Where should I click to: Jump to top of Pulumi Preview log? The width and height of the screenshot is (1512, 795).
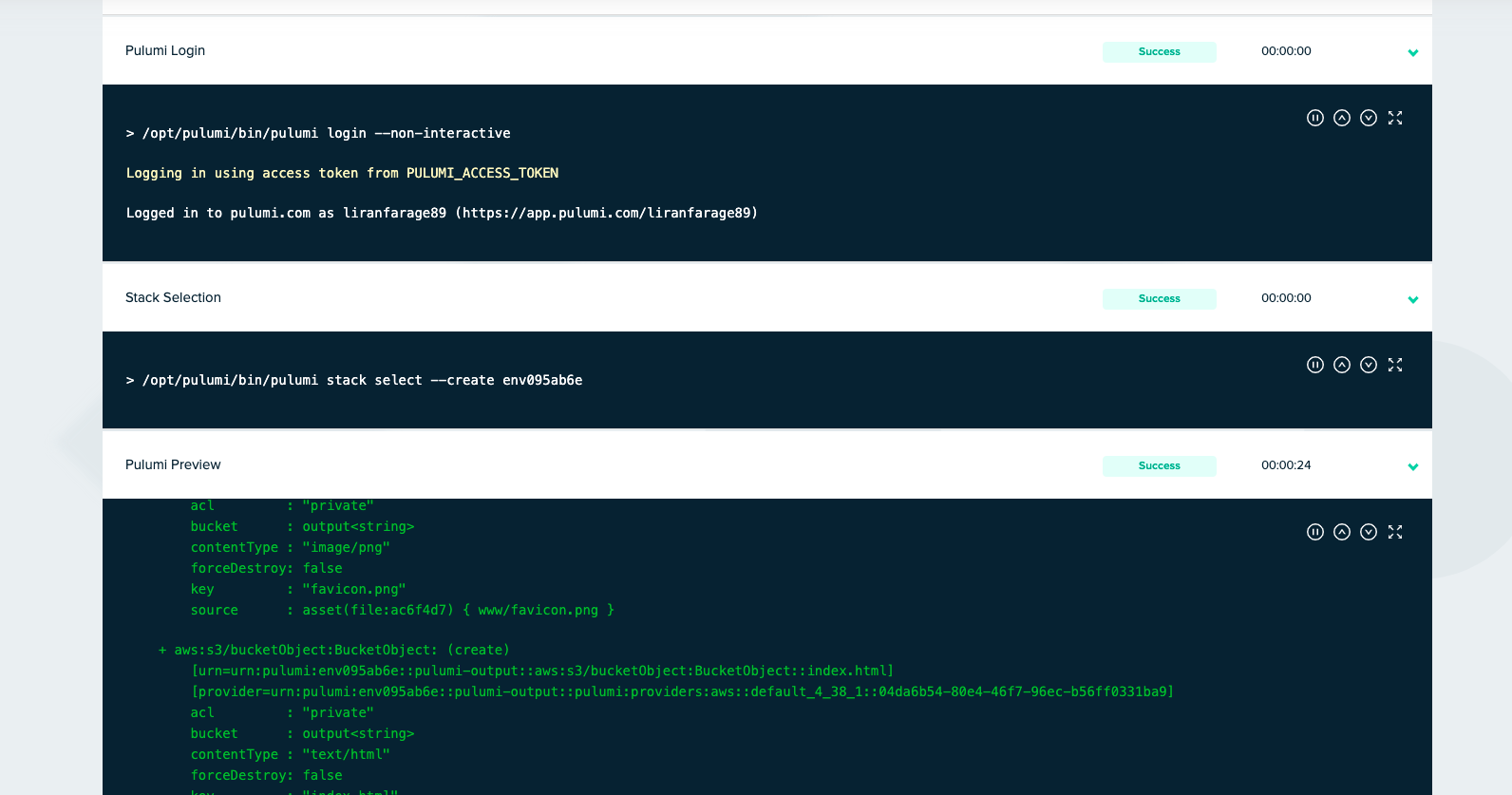click(1342, 532)
